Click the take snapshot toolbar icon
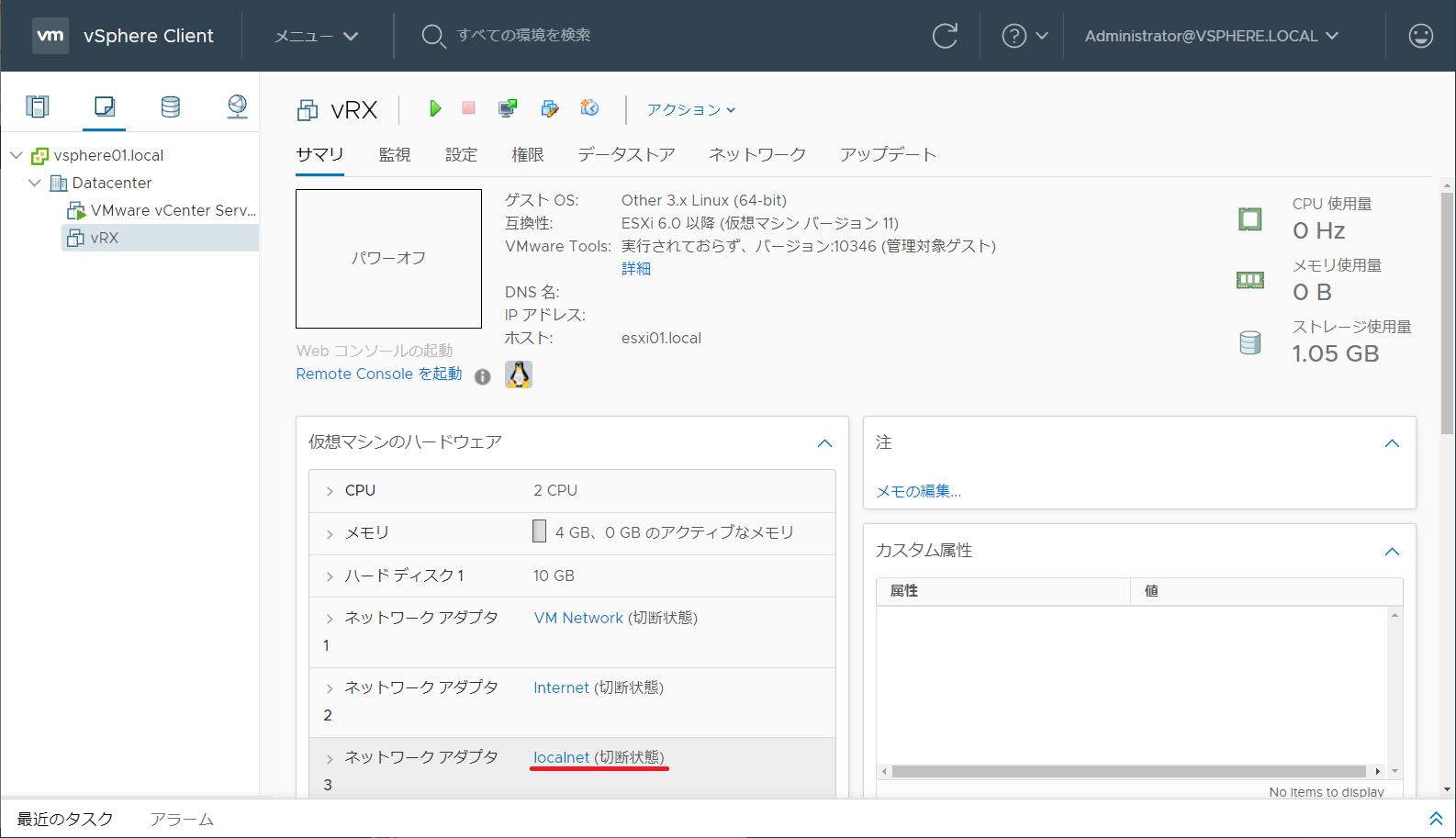1456x838 pixels. 590,108
